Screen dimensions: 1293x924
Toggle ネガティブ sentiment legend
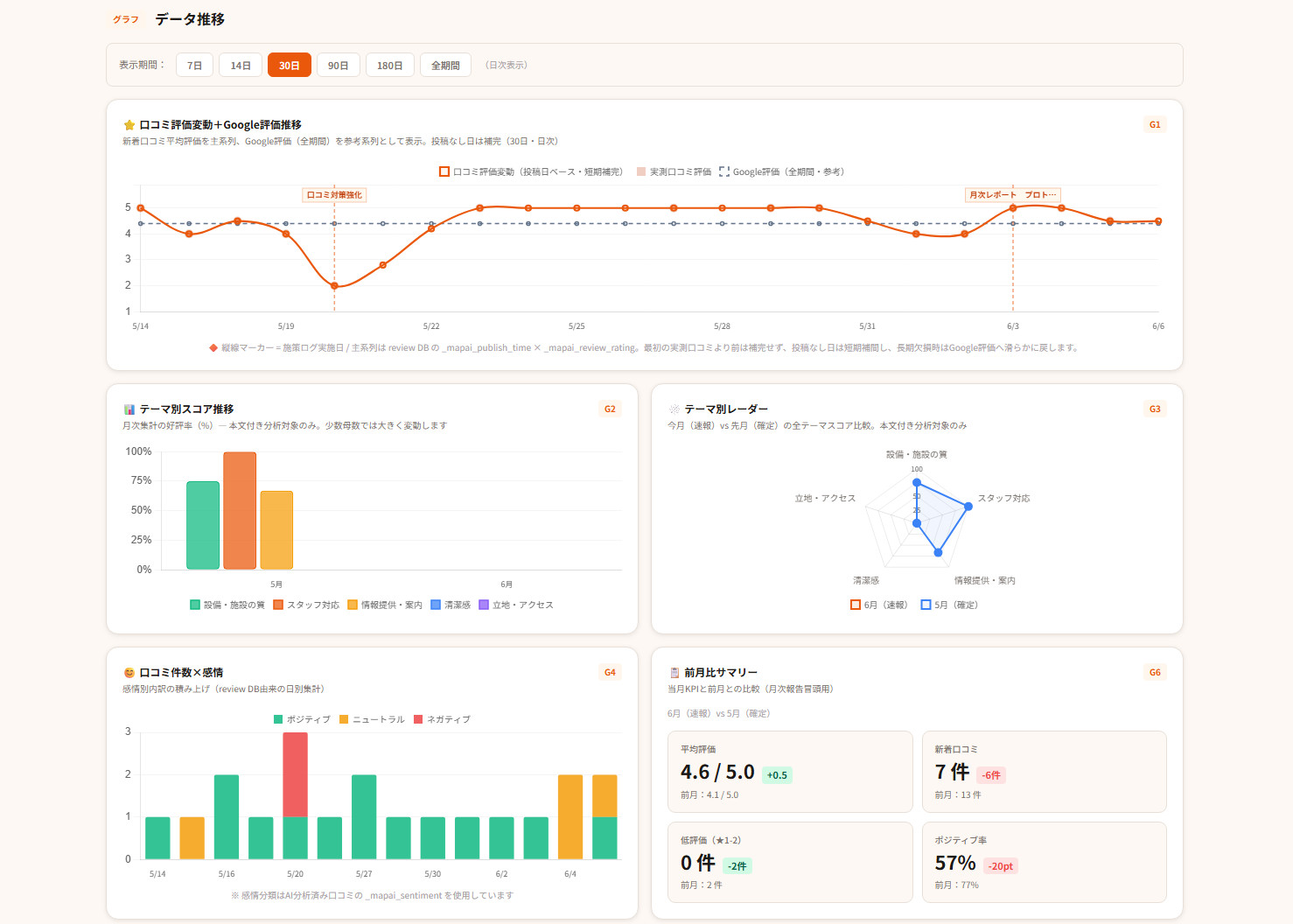coord(442,720)
